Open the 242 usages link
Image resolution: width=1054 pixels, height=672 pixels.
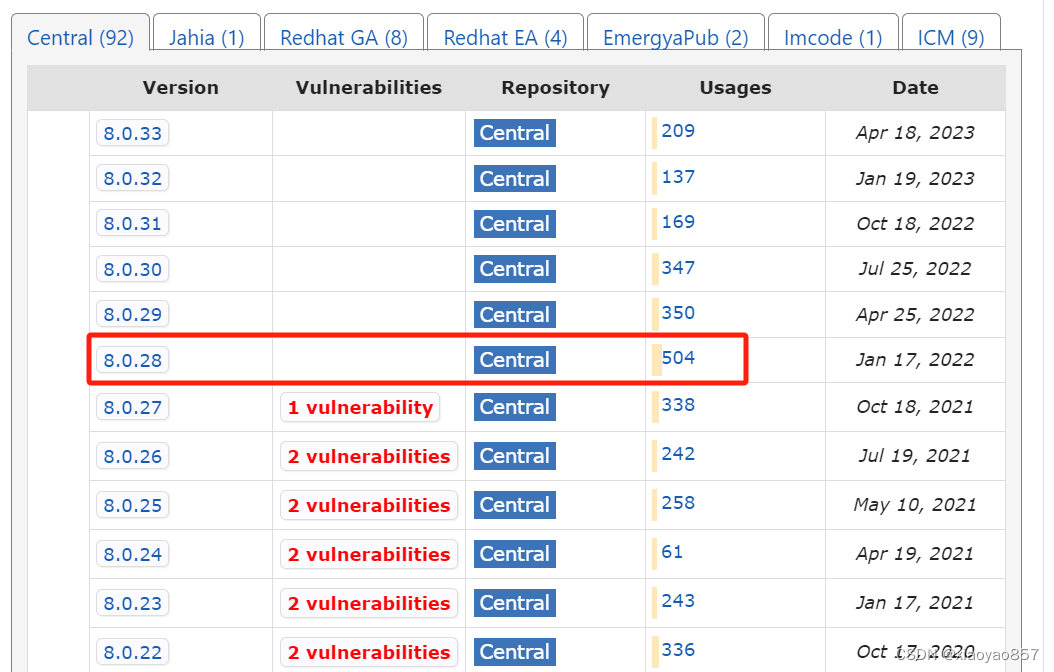(678, 454)
